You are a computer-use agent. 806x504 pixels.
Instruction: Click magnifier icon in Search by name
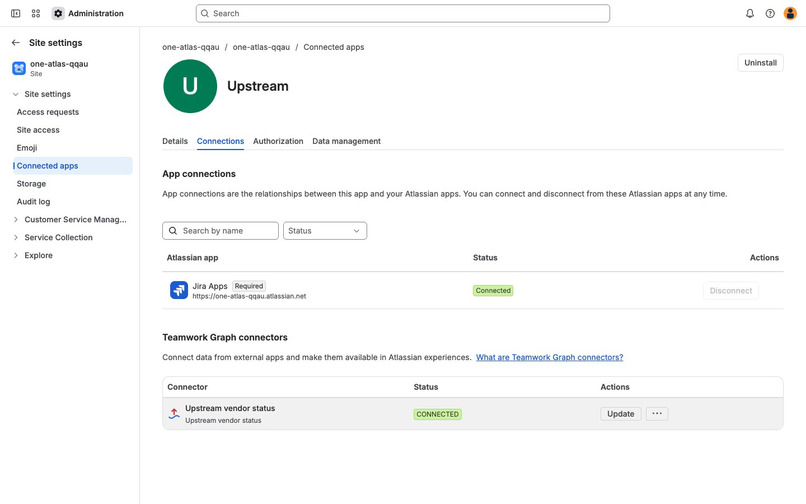173,231
